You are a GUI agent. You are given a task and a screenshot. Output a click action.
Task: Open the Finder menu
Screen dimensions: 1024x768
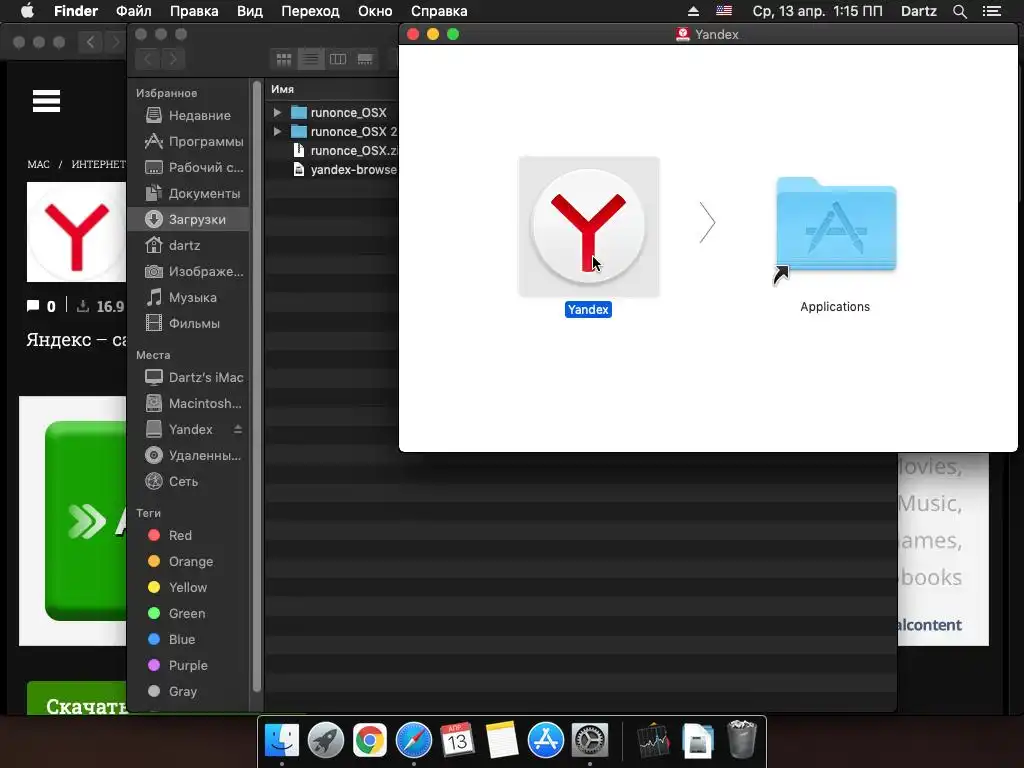coord(76,11)
